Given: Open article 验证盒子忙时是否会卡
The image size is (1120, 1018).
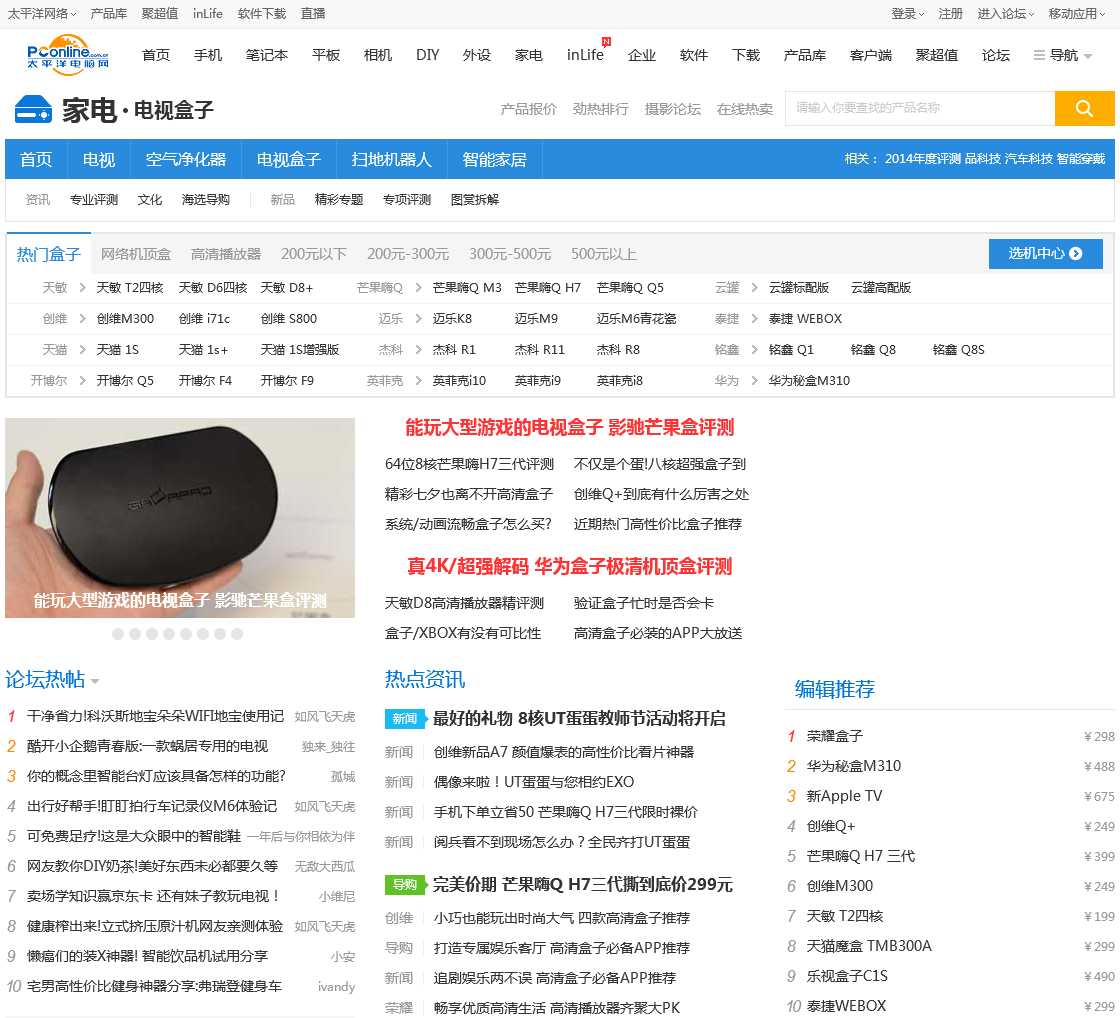Looking at the screenshot, I should (644, 603).
